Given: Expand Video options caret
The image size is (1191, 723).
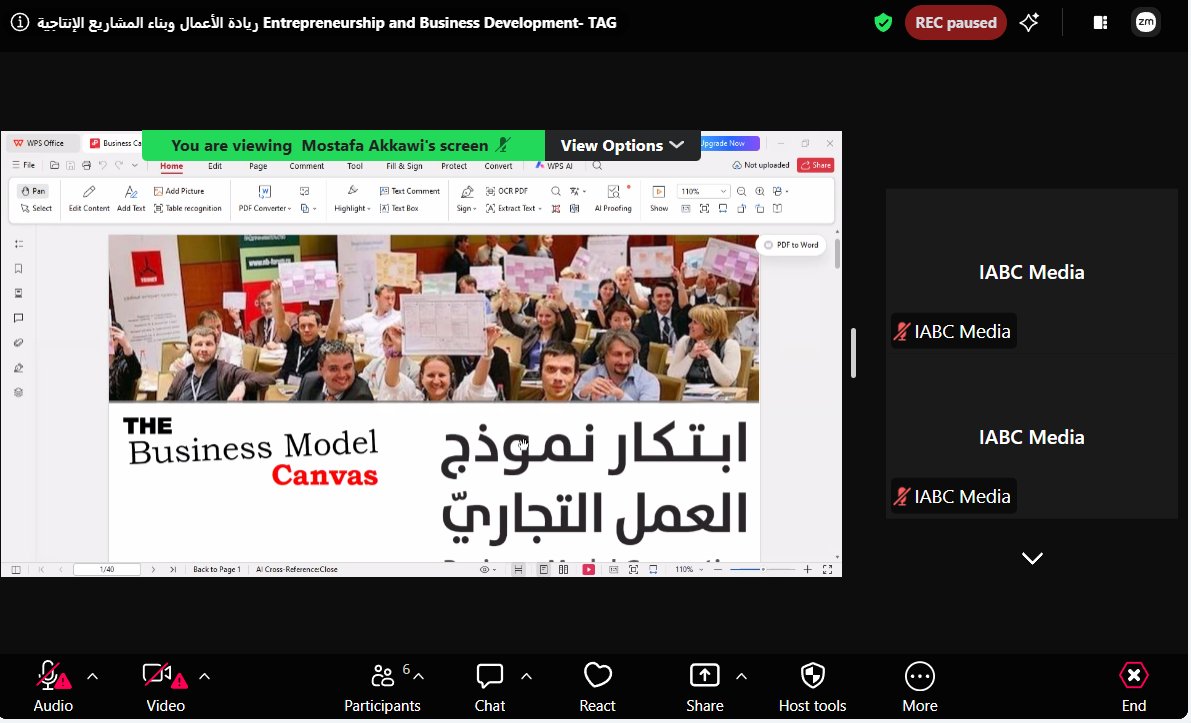Looking at the screenshot, I should [204, 676].
